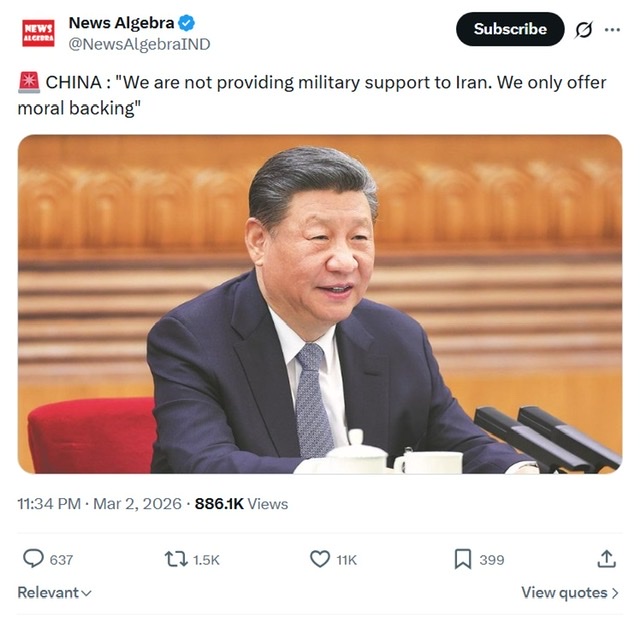Viewport: 640px width, 617px height.
Task: Click the News Algebra profile avatar
Action: tap(38, 33)
